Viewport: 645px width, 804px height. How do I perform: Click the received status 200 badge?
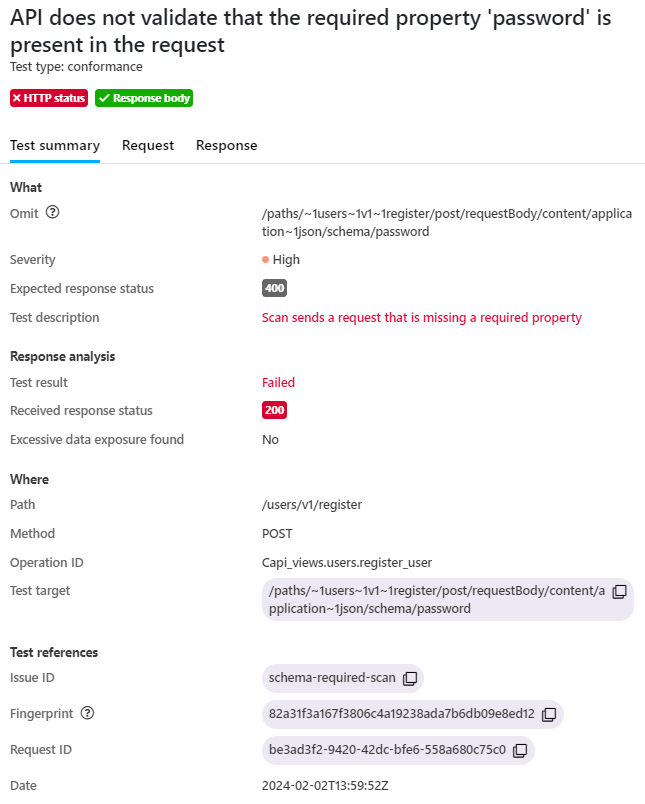[274, 410]
